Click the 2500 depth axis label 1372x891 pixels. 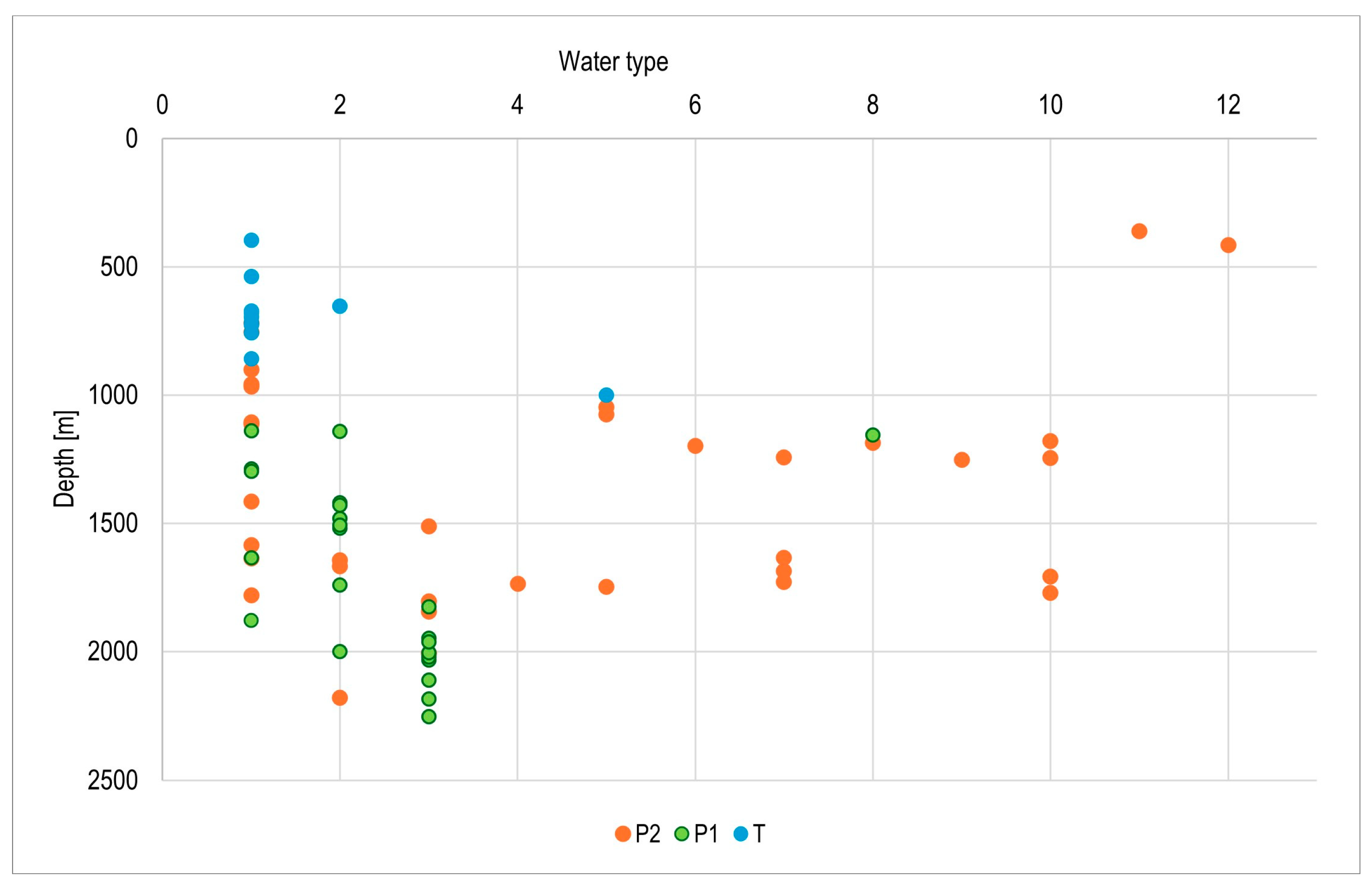pos(113,780)
